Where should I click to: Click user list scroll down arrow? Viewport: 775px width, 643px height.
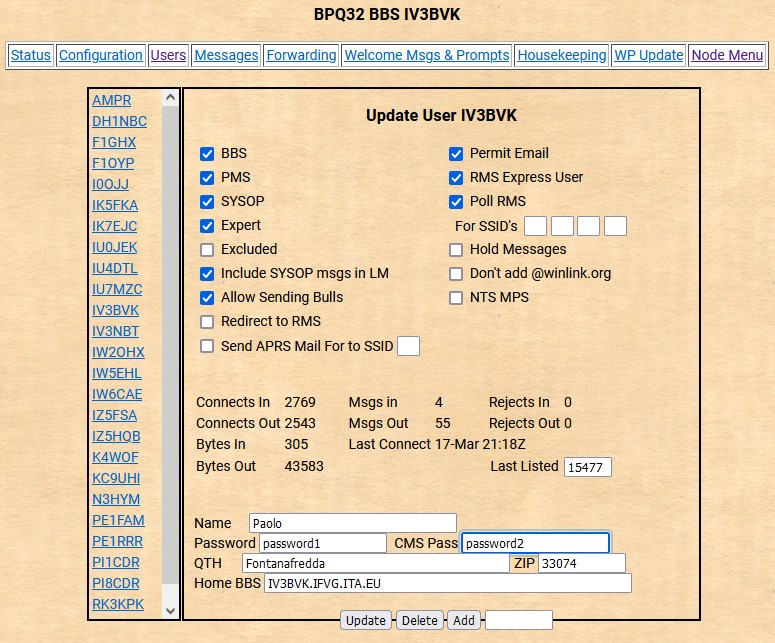(171, 611)
